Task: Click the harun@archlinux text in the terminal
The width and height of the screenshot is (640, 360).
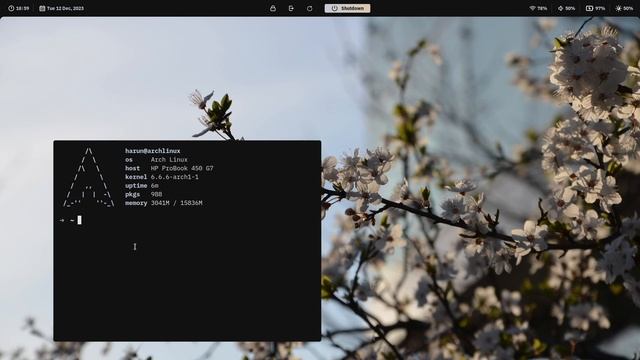Action: (153, 151)
